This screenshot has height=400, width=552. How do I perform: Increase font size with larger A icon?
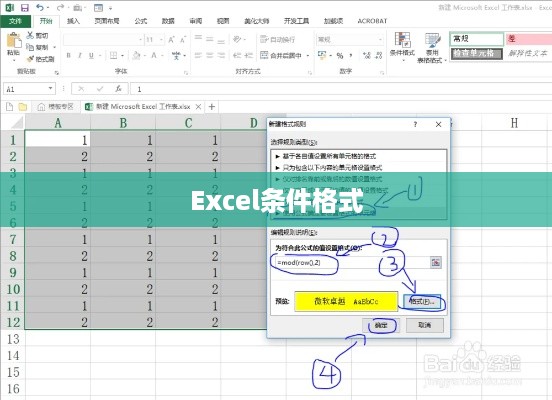171,40
